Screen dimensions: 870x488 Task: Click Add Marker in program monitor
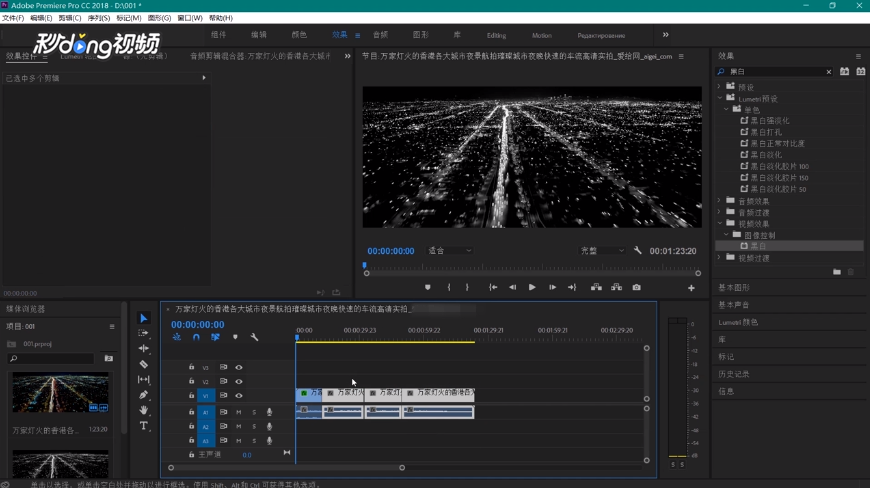(427, 287)
